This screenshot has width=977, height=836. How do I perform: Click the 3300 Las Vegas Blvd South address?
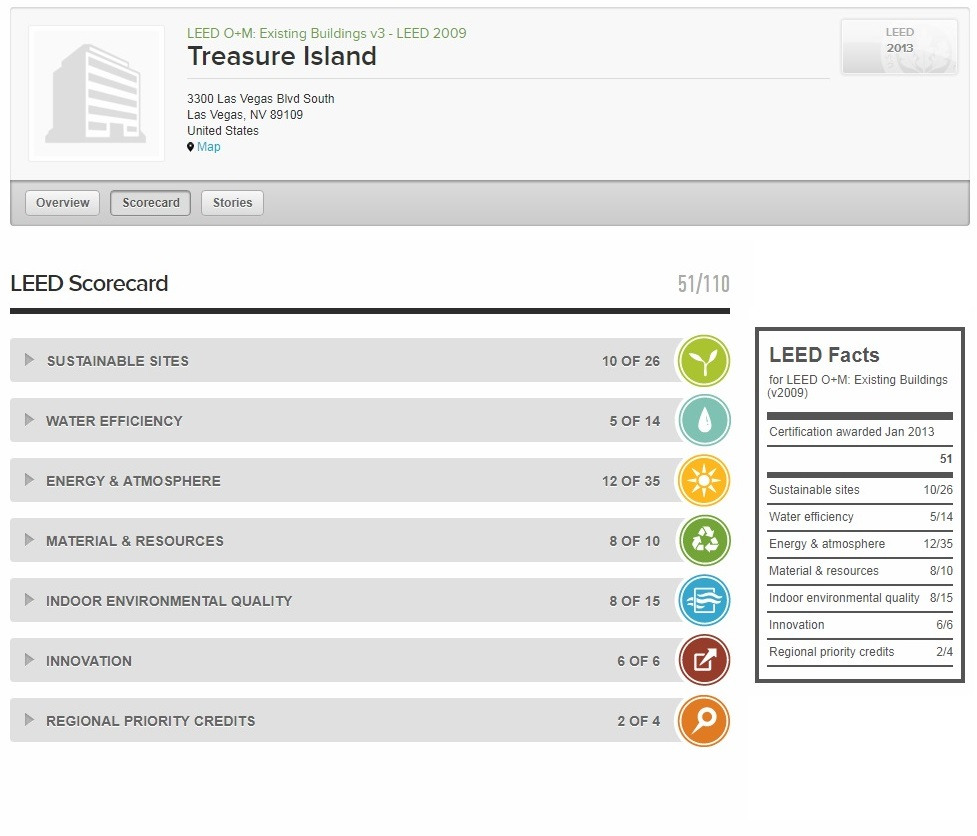coord(260,98)
